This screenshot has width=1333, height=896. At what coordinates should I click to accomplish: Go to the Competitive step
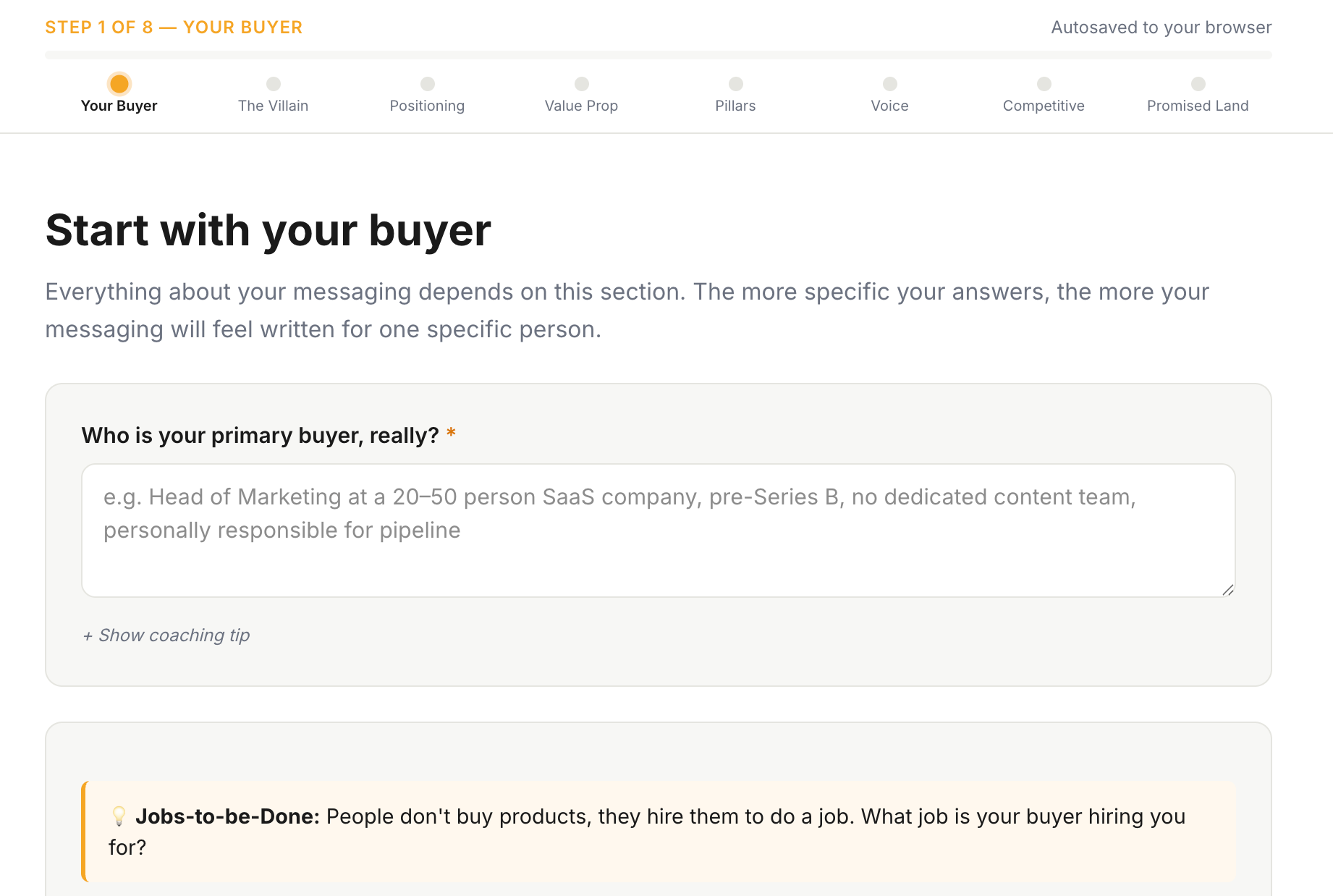1044,94
